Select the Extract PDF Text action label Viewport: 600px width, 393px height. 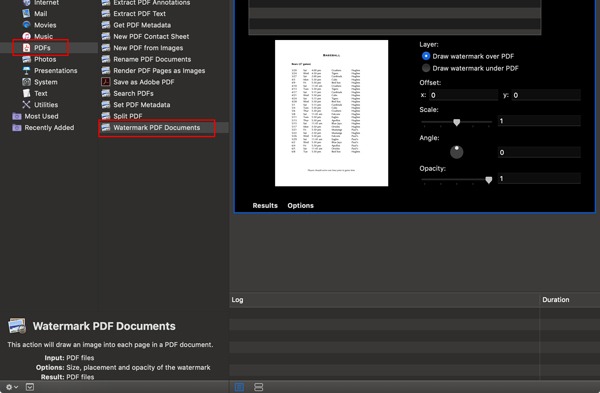pos(139,13)
